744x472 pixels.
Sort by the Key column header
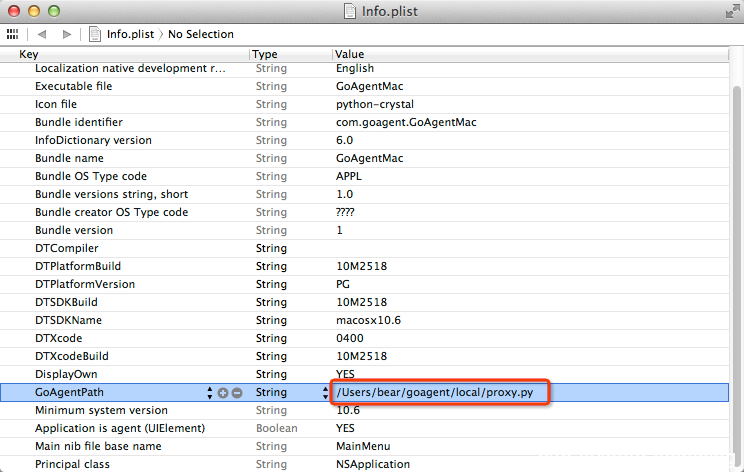coord(29,53)
